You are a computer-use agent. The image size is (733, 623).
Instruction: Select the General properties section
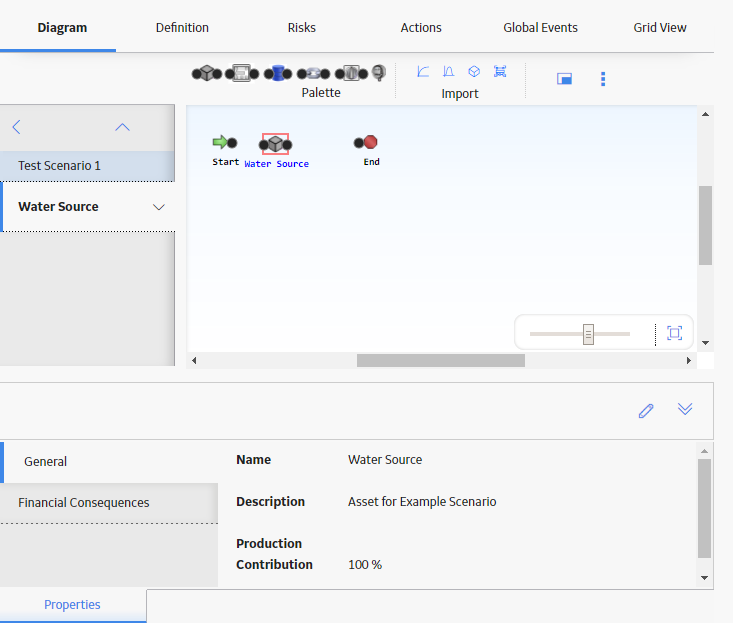[109, 462]
